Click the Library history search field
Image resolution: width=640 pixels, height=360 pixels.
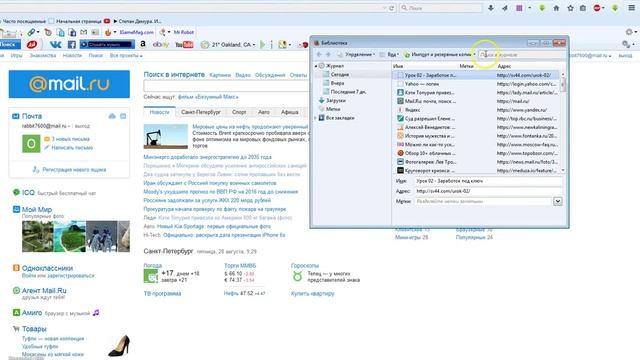tap(522, 54)
